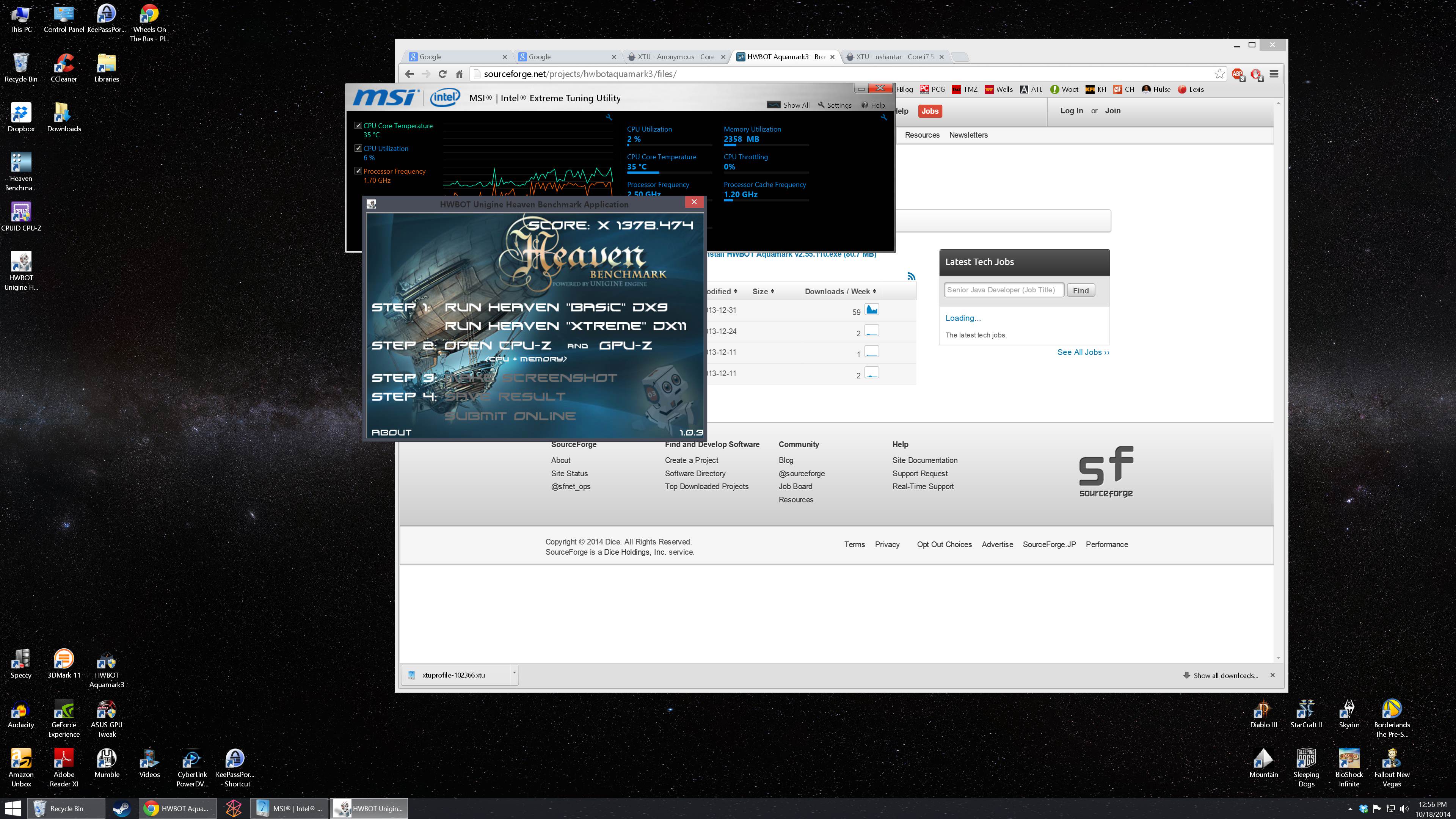Run Heaven "Basic" DX9 benchmark
1456x819 pixels.
555,307
